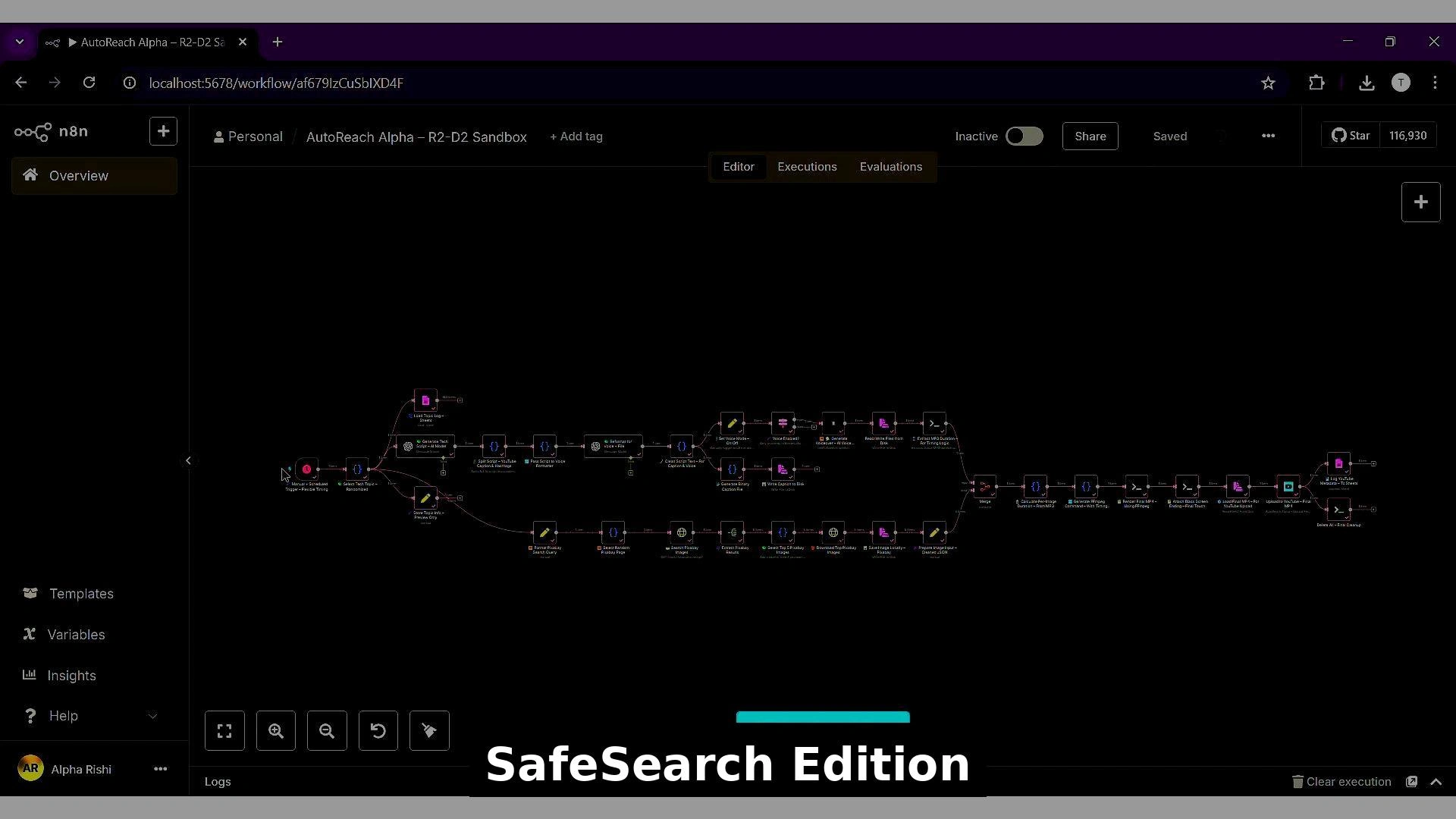Zoom in on the workflow canvas

(276, 731)
